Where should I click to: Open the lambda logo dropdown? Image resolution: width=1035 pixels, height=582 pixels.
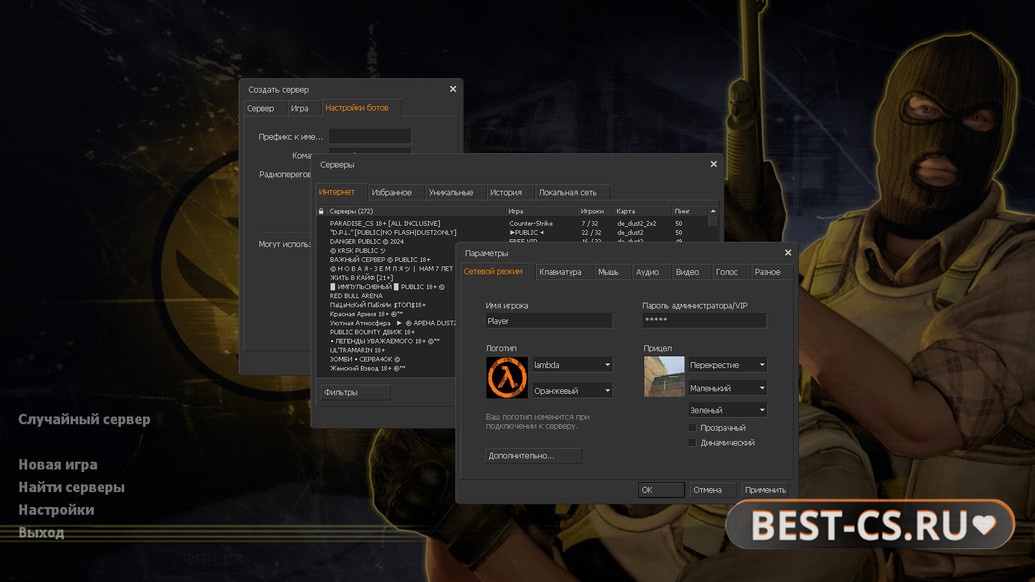[572, 365]
